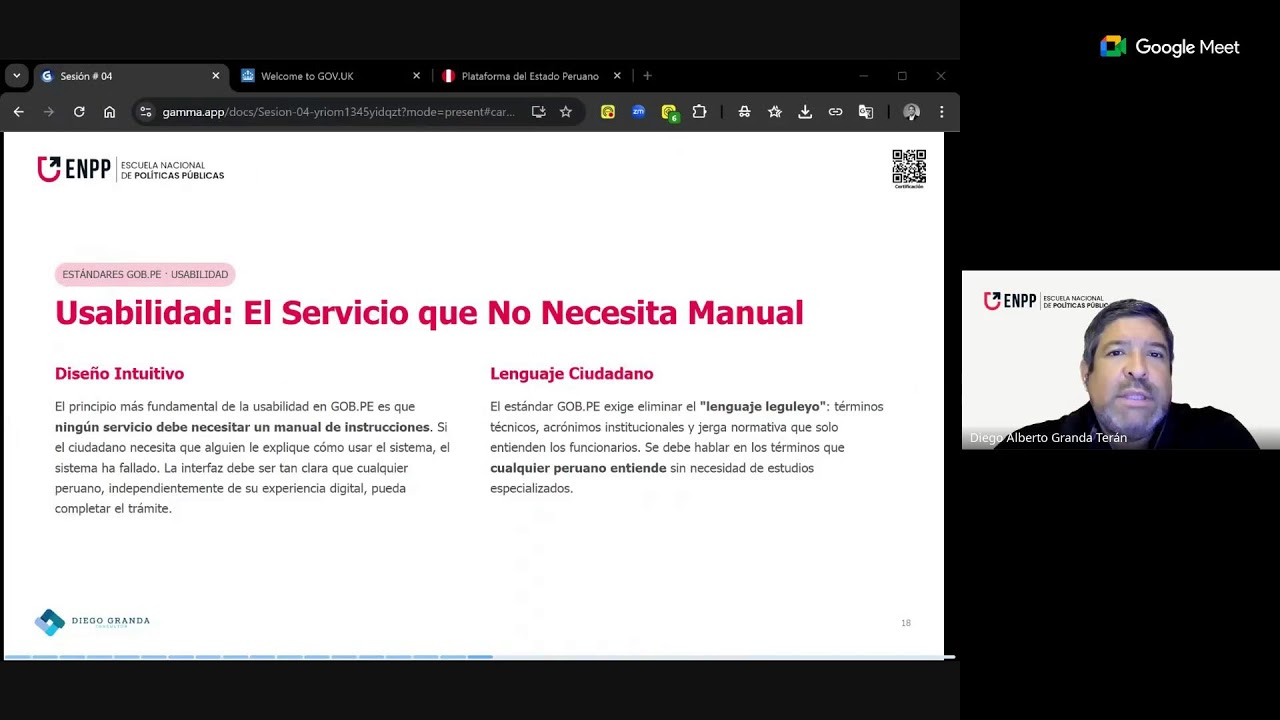Viewport: 1280px width, 720px height.
Task: Click the Lenguaje Ciudadano heading
Action: coord(571,373)
